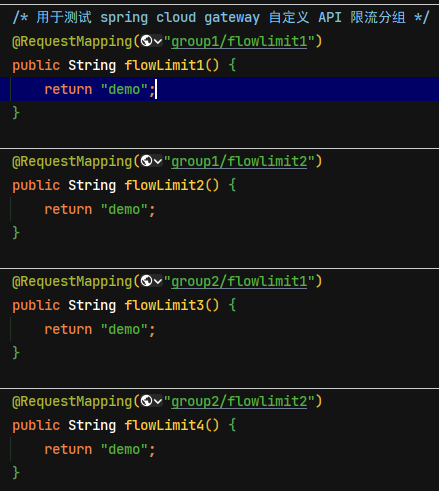This screenshot has height=491, width=439.
Task: Place cursor in flowLimit1 method name
Action: (x=164, y=65)
